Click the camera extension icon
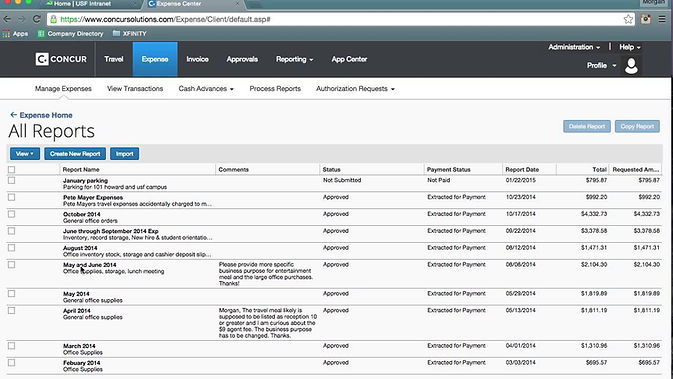The image size is (673, 379). [646, 19]
